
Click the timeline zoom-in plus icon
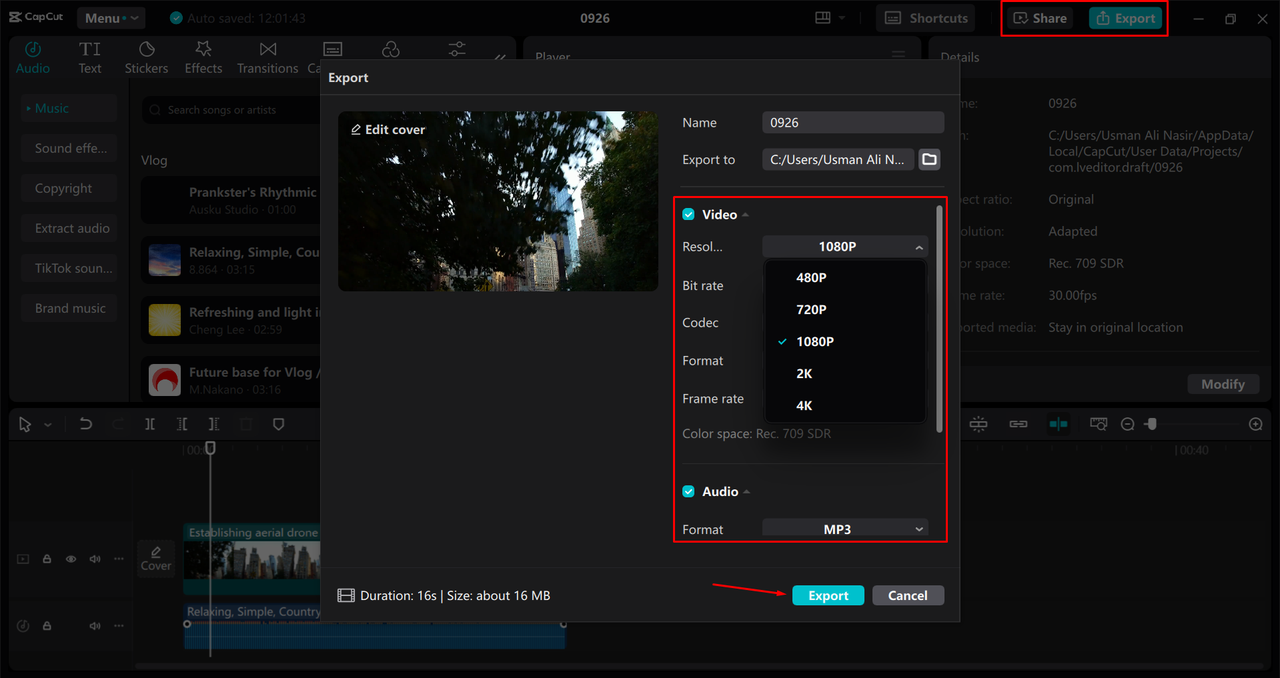(x=1256, y=424)
